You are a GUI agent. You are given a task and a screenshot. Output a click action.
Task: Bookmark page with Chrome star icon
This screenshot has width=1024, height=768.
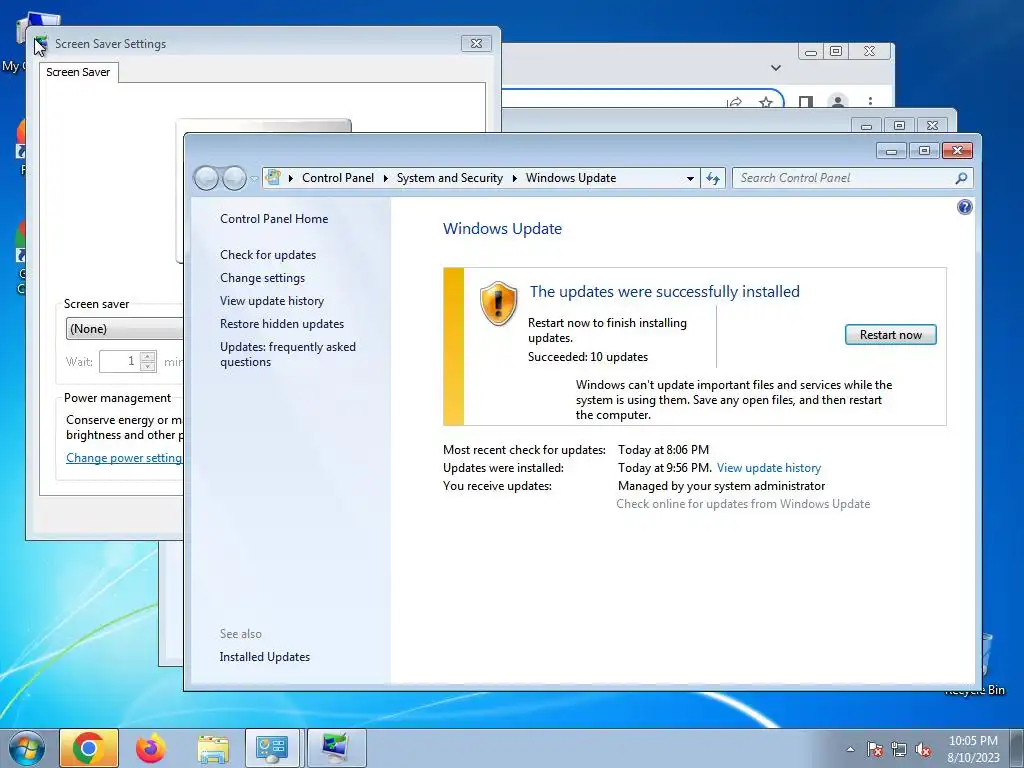coord(766,102)
